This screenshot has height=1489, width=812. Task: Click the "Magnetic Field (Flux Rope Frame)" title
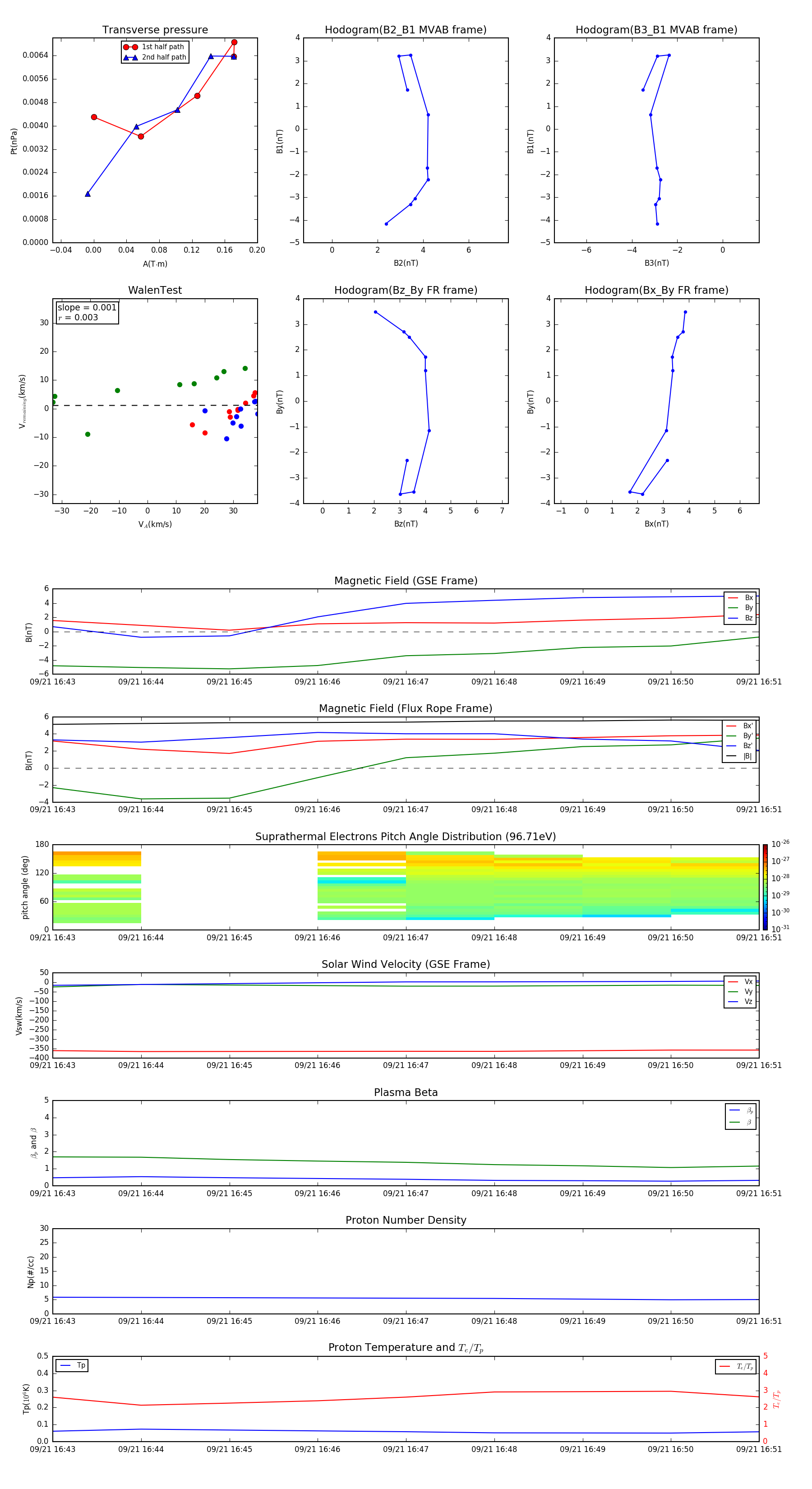[406, 708]
